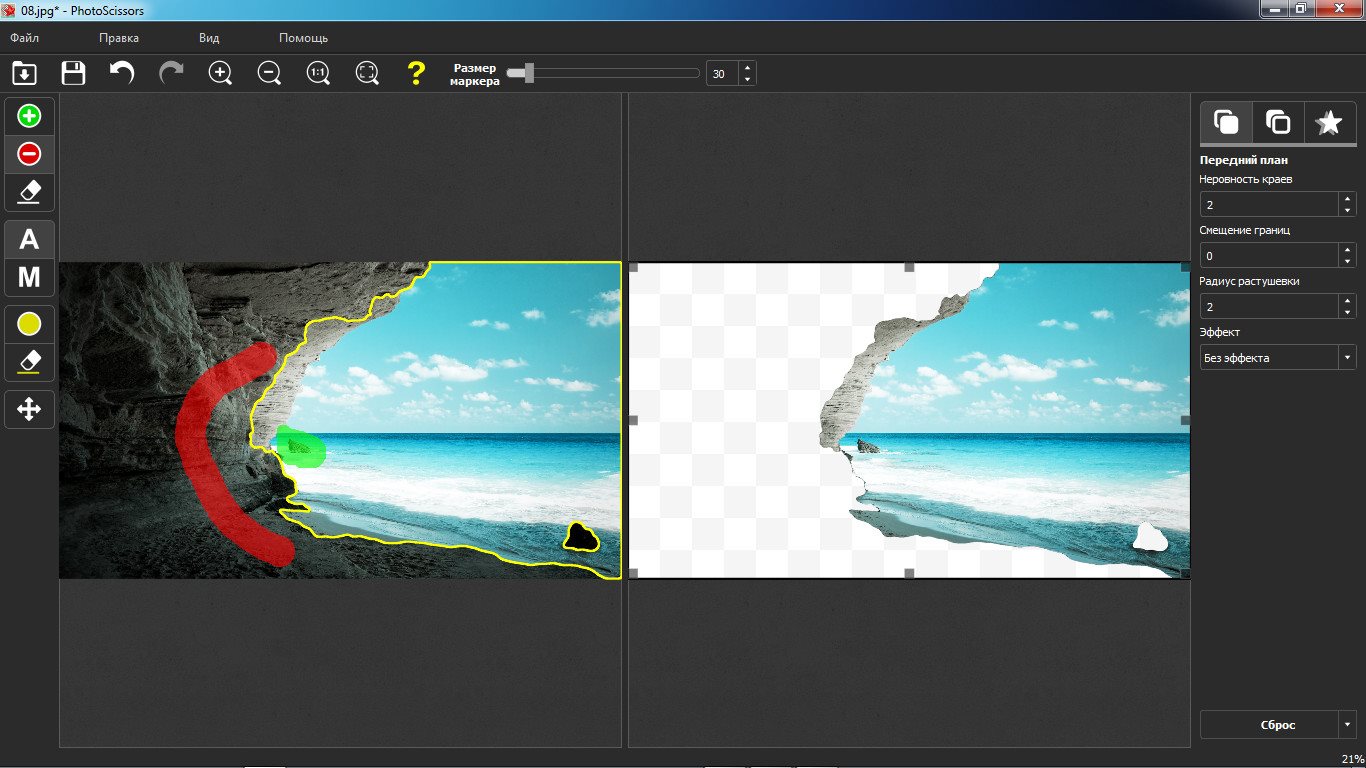Select the red background marker tool
1366x768 pixels.
(30, 154)
